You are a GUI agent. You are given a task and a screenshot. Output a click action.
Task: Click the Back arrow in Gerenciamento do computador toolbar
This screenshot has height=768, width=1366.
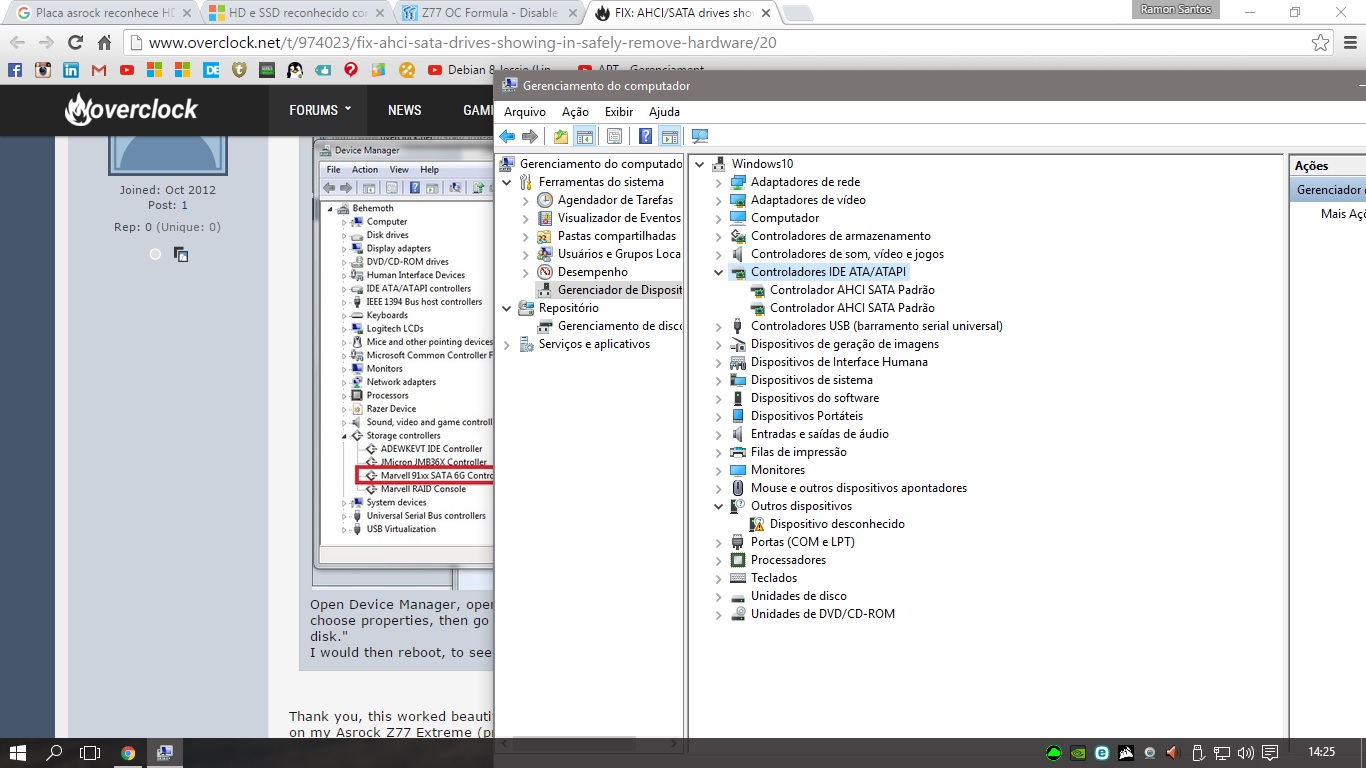click(507, 137)
